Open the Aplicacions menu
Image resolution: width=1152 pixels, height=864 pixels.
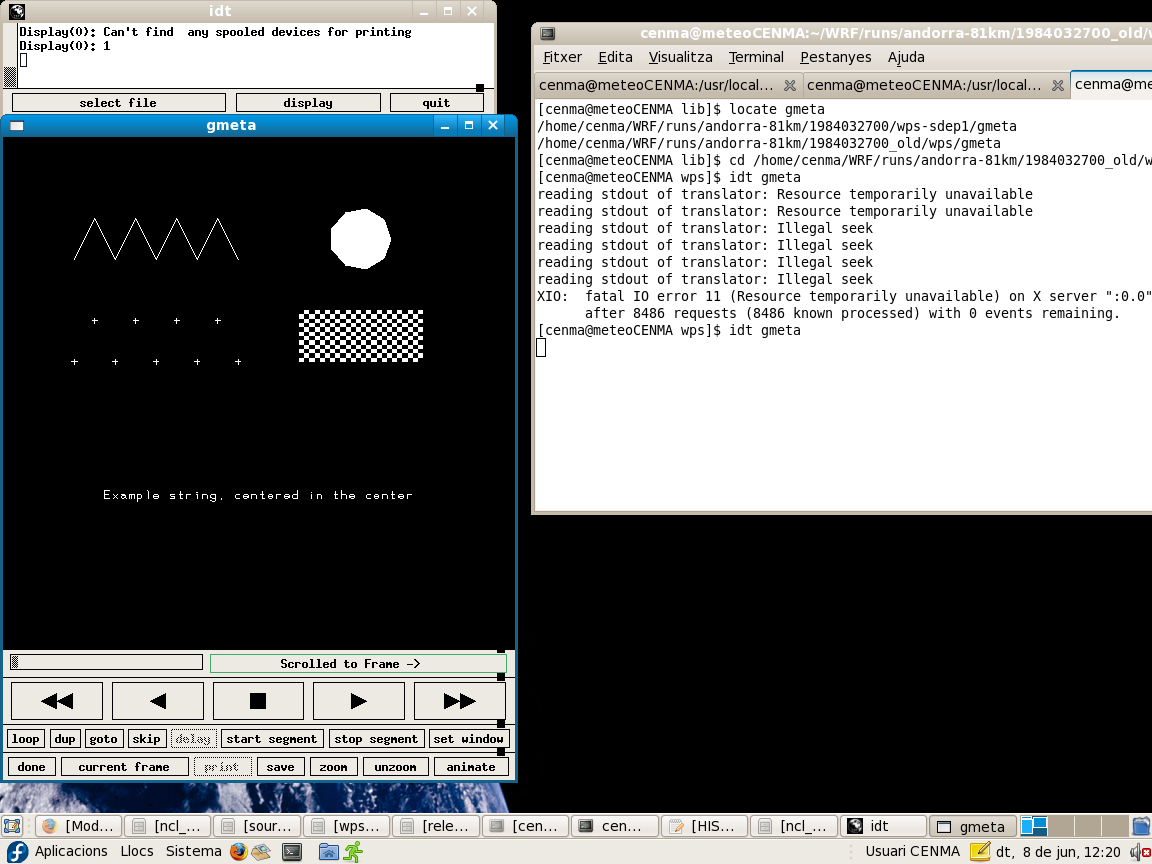[71, 852]
